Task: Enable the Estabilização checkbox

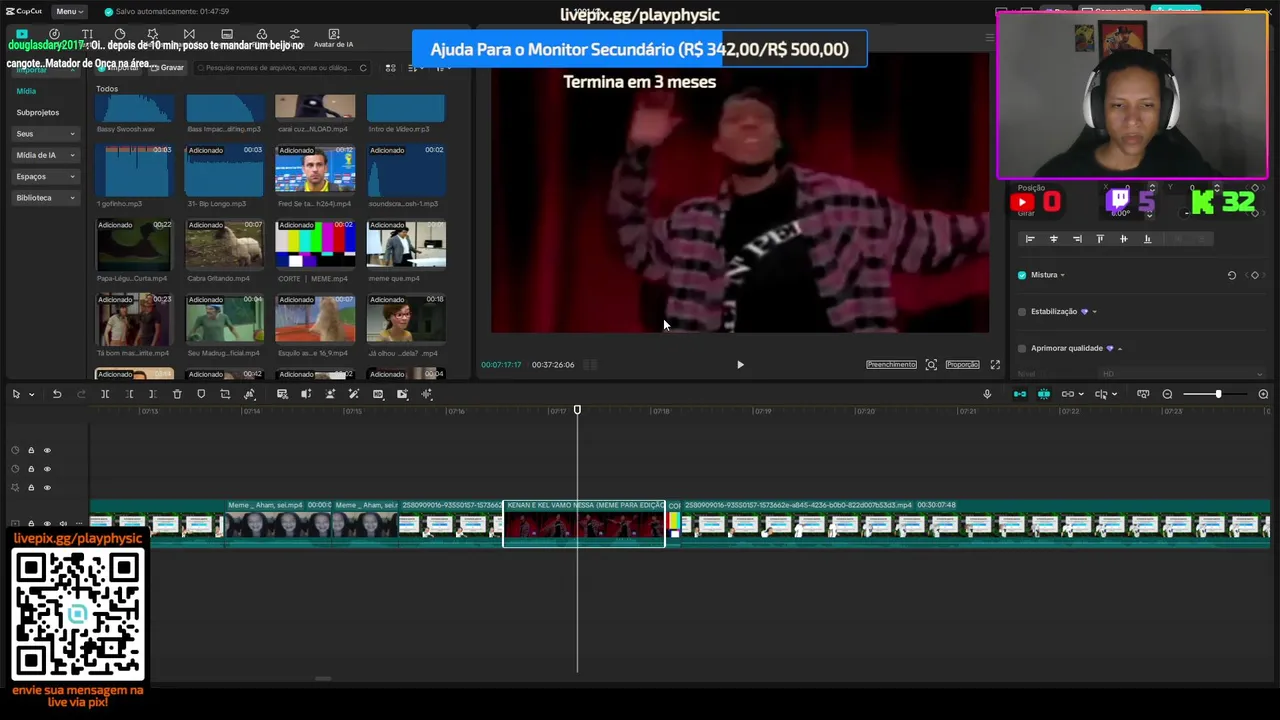Action: [x=1022, y=312]
